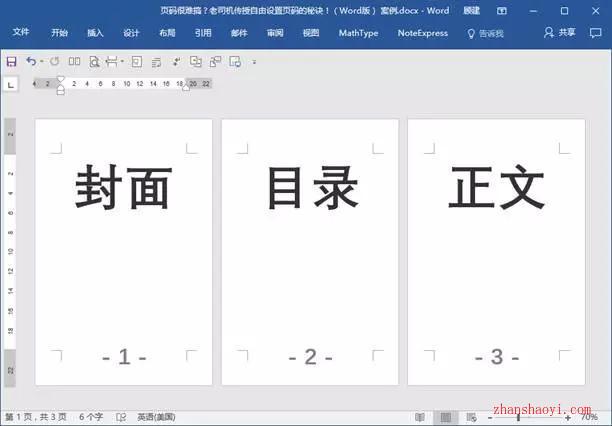Viewport: 612px width, 426px height.
Task: Click the Redo icon in the toolbar
Action: 55,61
